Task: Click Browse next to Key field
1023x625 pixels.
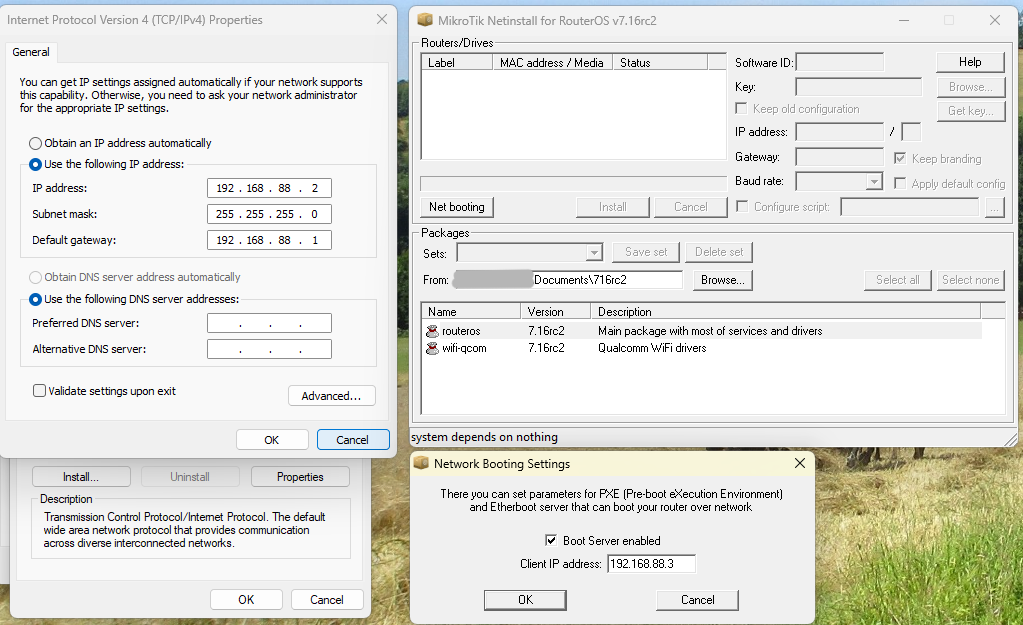Action: (x=971, y=87)
